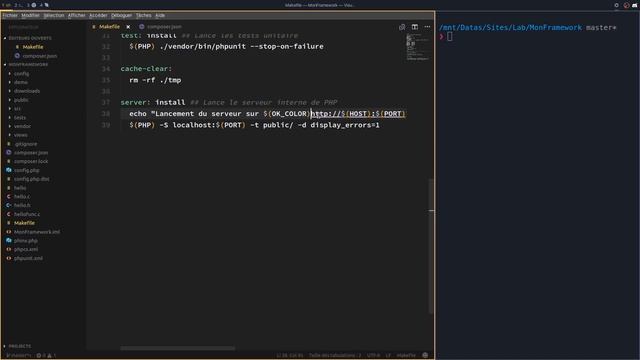Change Makefile language mode in status bar

406,356
